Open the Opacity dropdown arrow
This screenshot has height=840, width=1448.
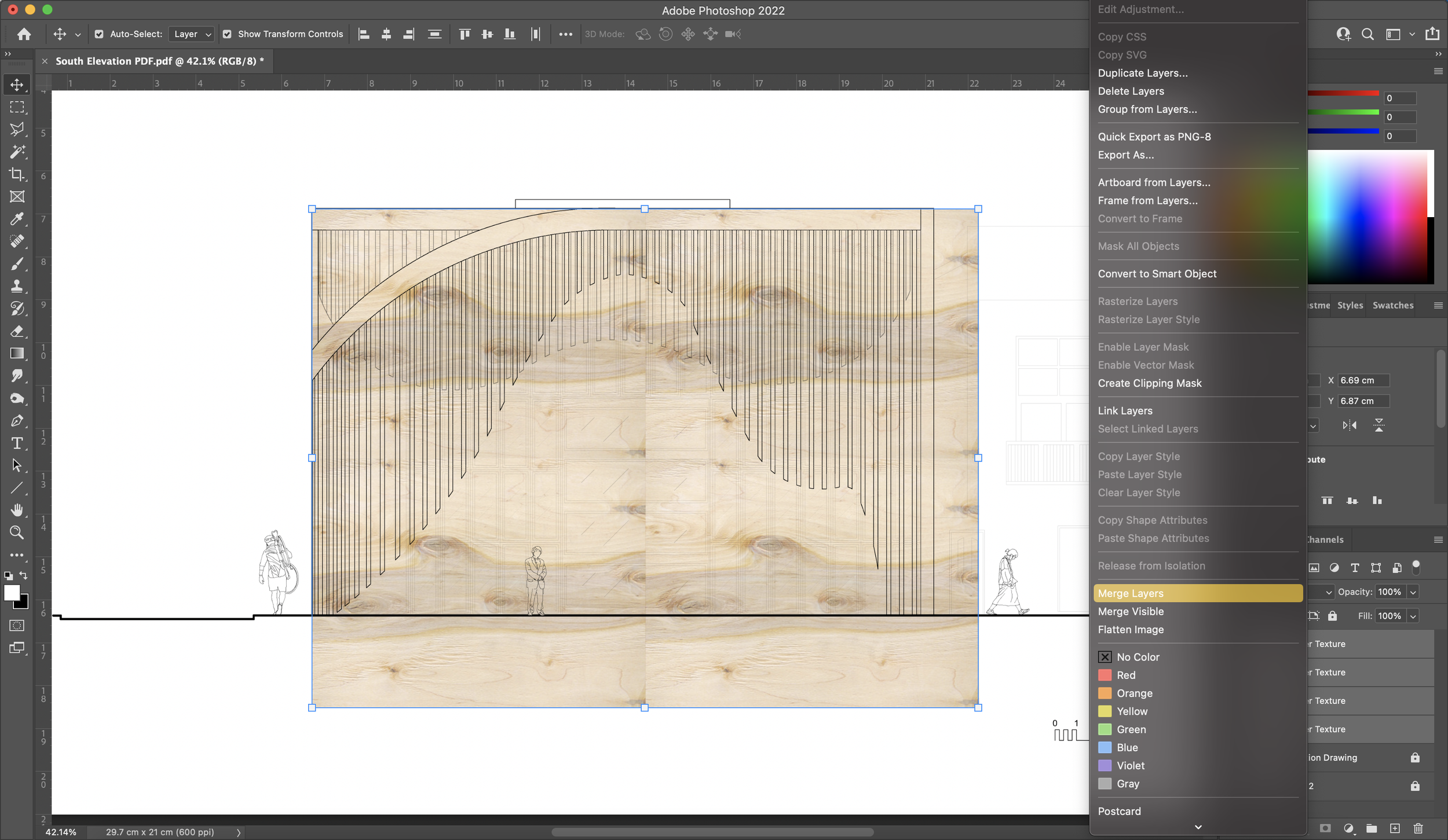(1413, 592)
